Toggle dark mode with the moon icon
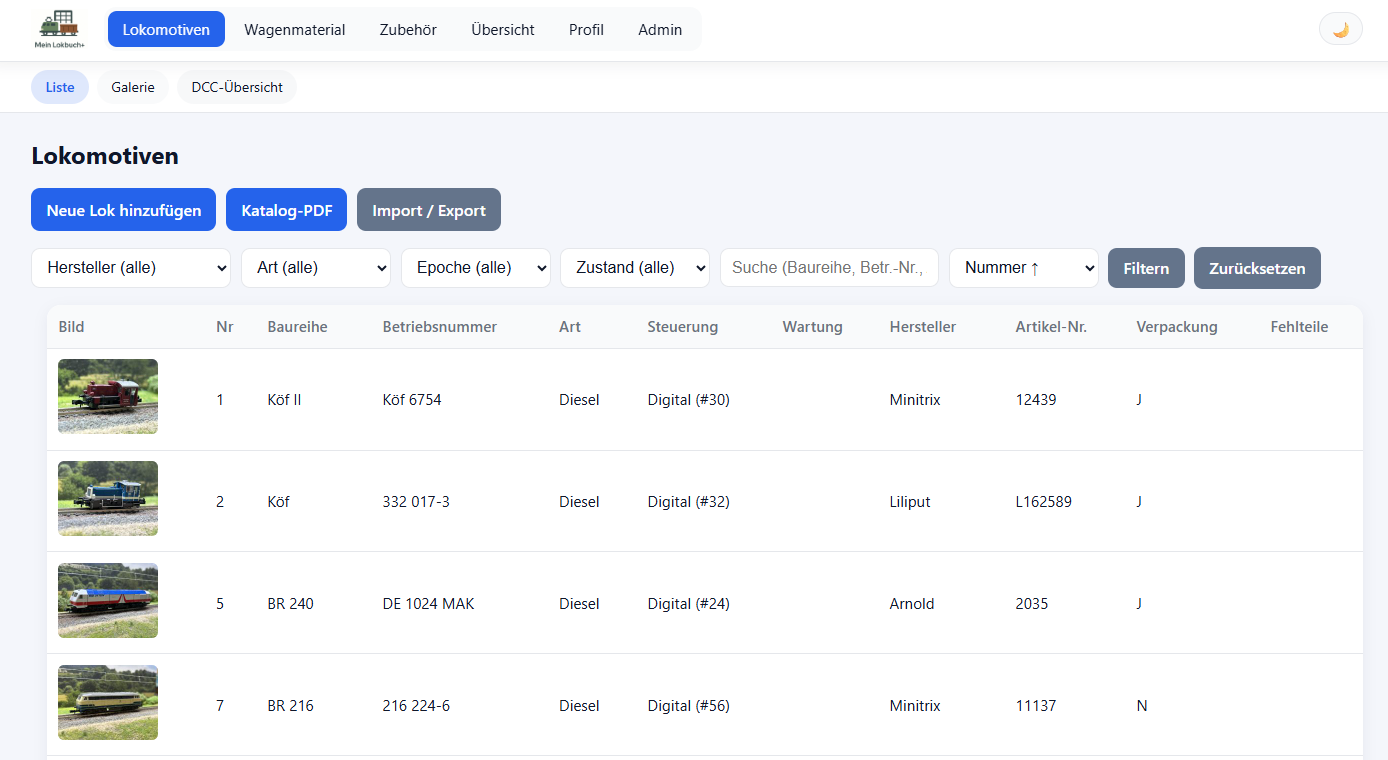This screenshot has height=760, width=1388. pos(1341,29)
